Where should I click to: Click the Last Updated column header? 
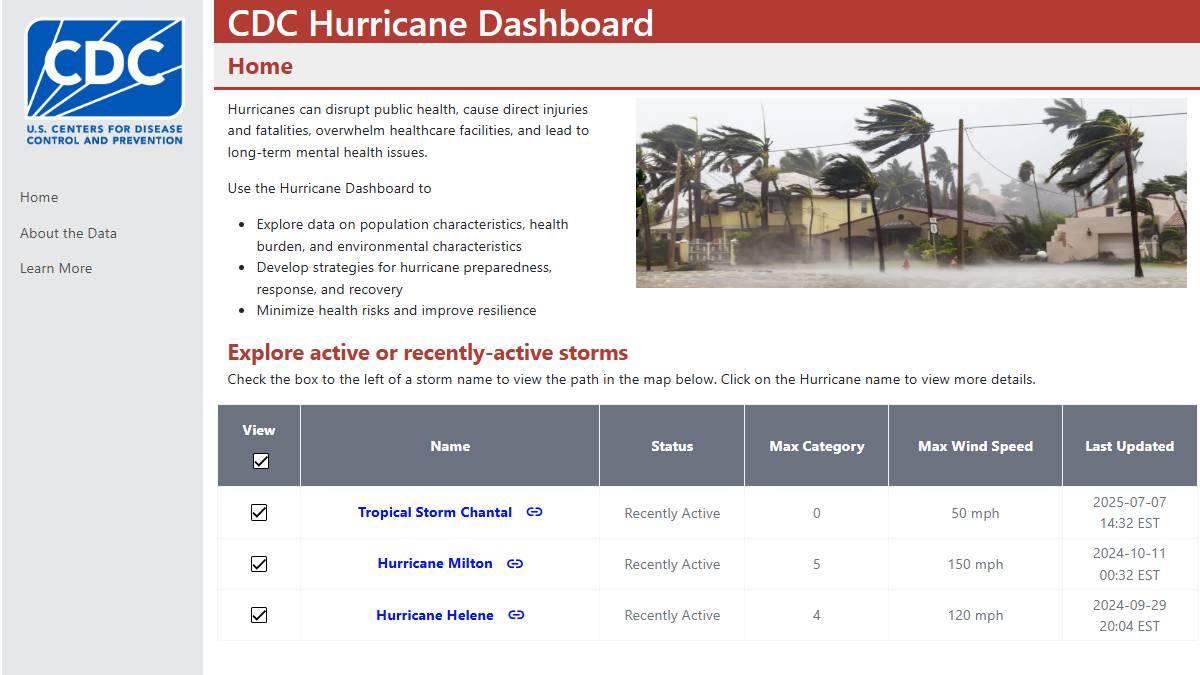(x=1129, y=446)
